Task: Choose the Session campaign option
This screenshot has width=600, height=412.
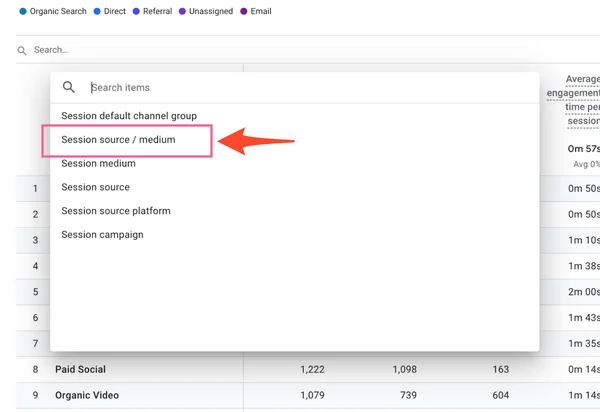Action: coord(102,235)
